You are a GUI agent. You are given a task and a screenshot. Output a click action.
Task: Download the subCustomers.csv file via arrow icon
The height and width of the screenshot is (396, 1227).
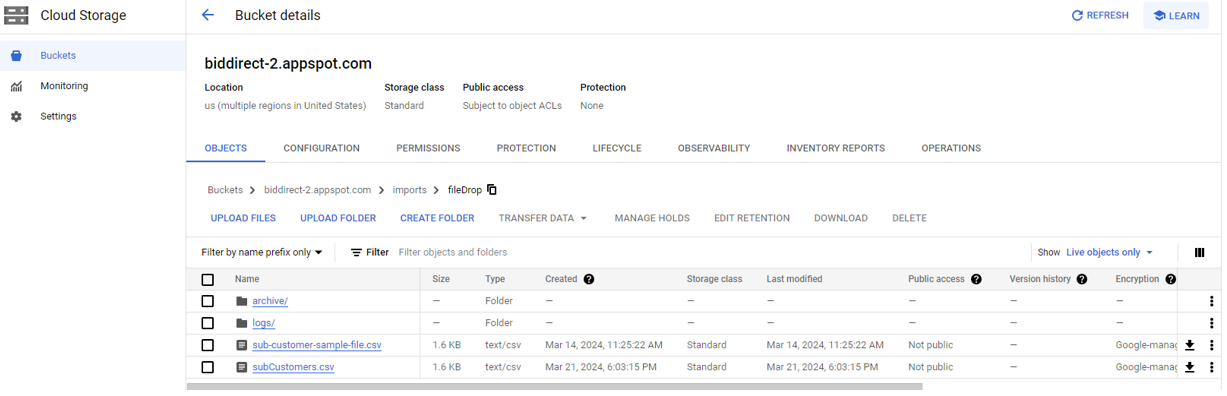1190,367
